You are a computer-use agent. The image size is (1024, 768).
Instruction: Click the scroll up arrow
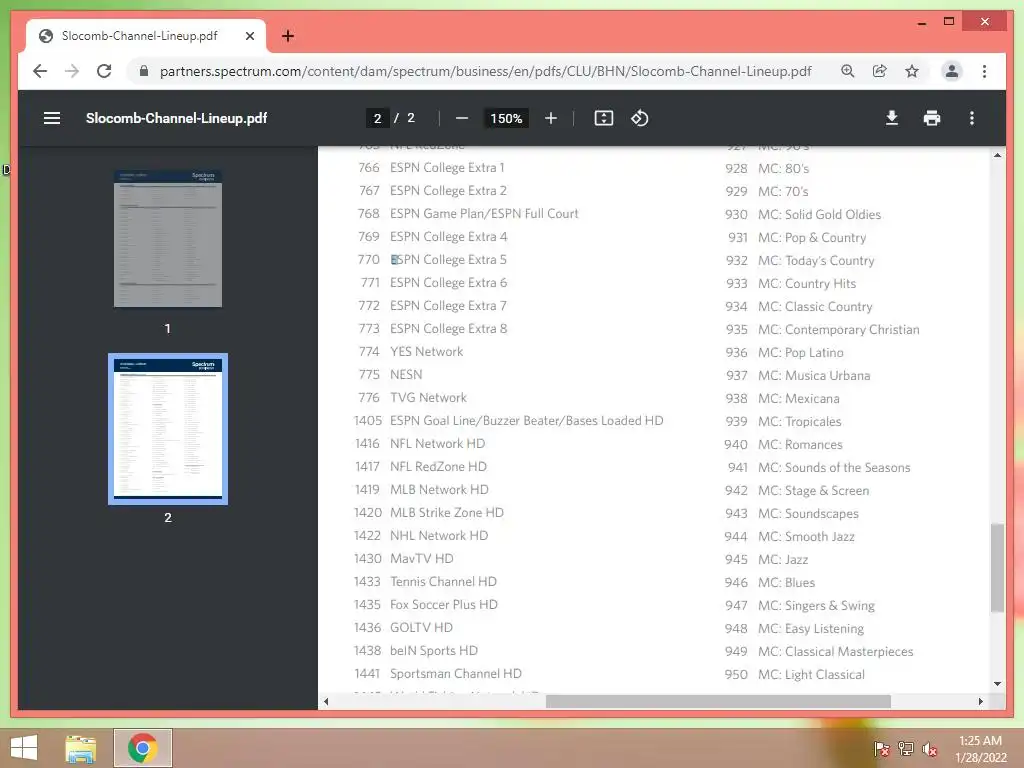pyautogui.click(x=997, y=155)
